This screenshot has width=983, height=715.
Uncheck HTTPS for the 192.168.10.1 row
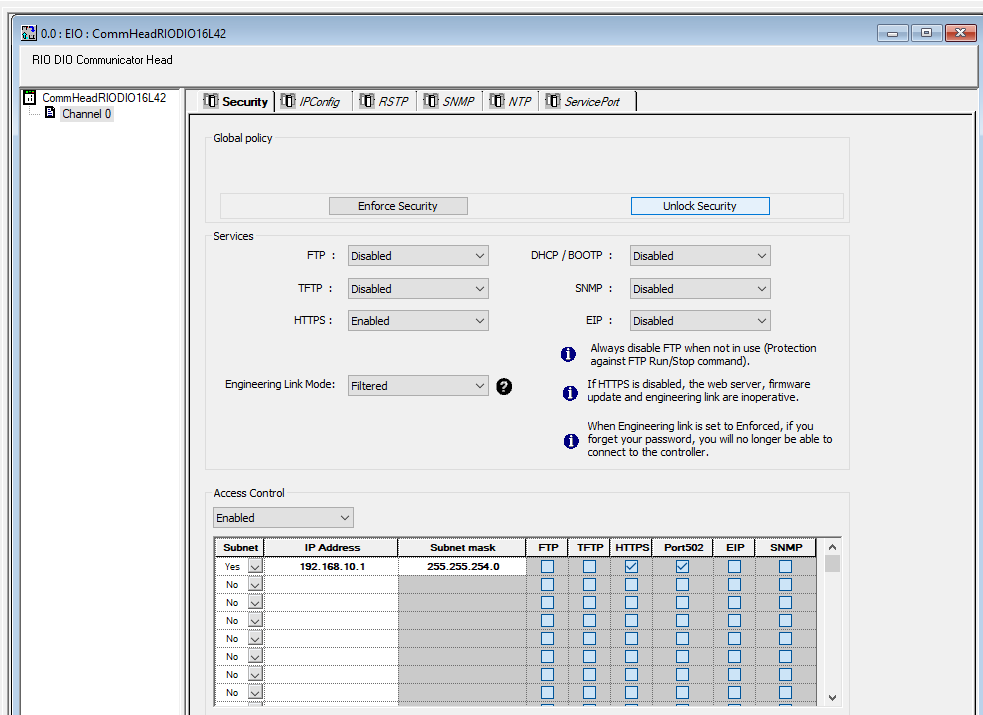pyautogui.click(x=631, y=566)
